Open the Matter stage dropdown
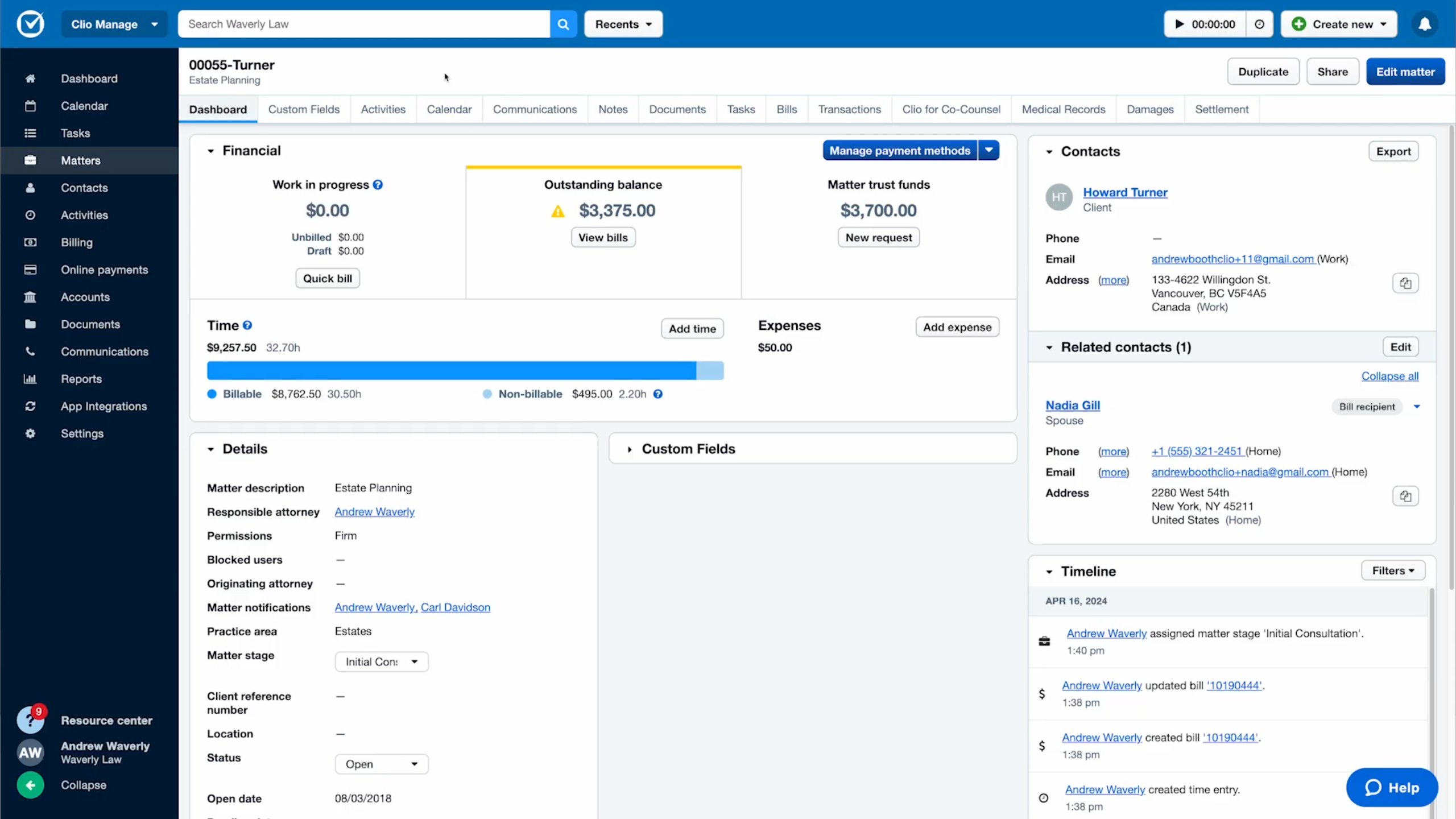Screen dimensions: 1456x819 382,661
